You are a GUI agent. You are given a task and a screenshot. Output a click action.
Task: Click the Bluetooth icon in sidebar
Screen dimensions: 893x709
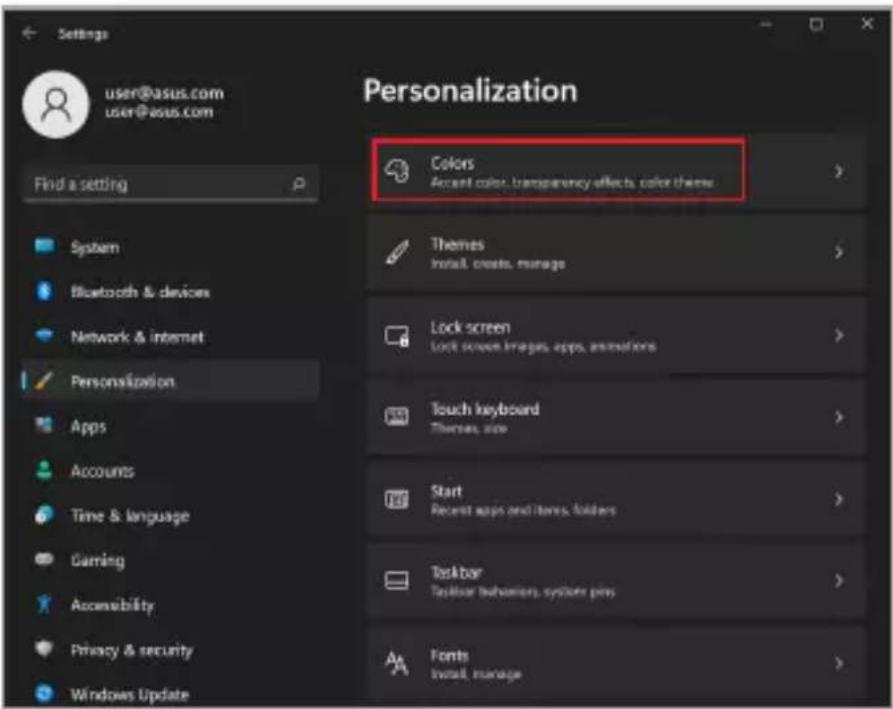pyautogui.click(x=44, y=291)
